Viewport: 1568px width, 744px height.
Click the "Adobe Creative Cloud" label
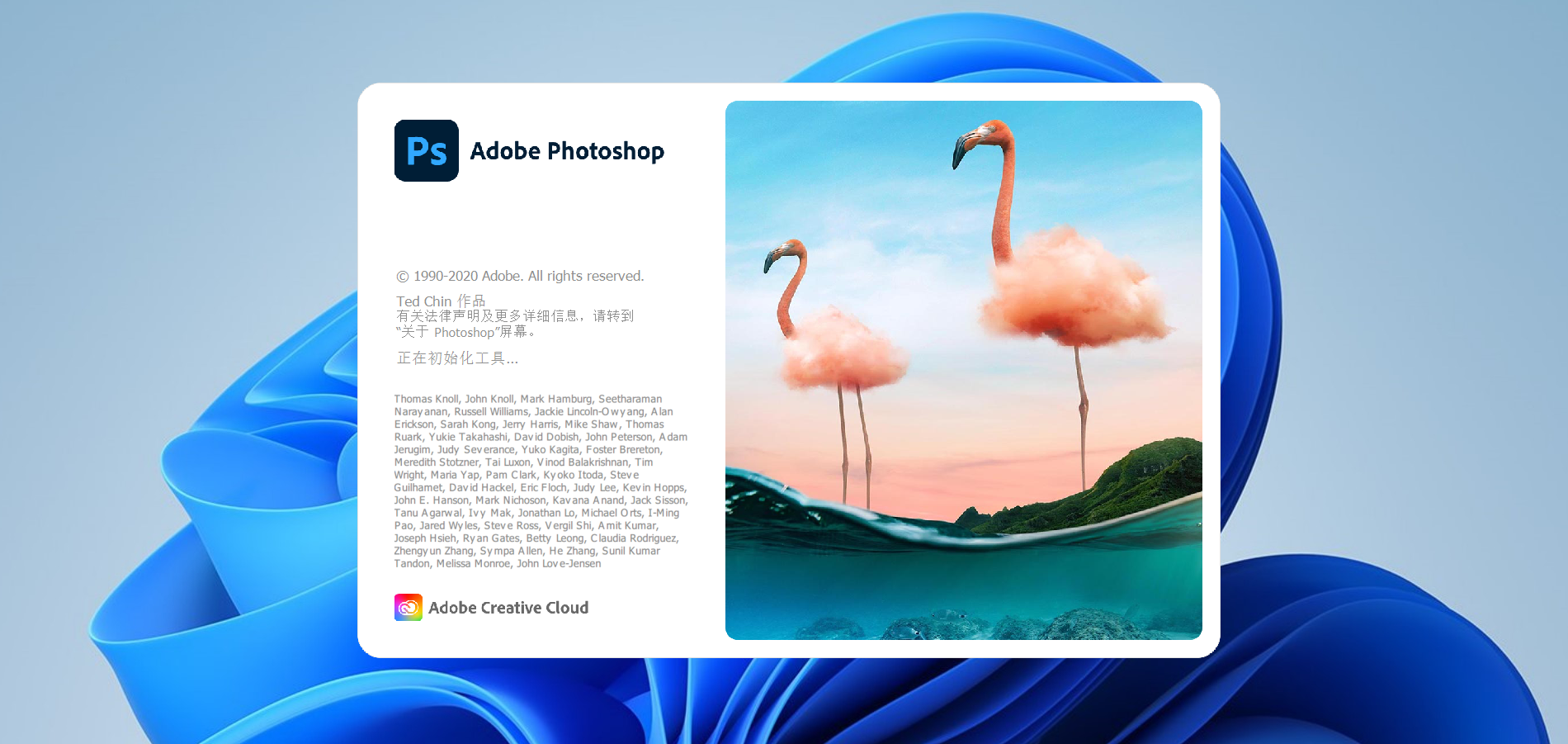tap(508, 608)
